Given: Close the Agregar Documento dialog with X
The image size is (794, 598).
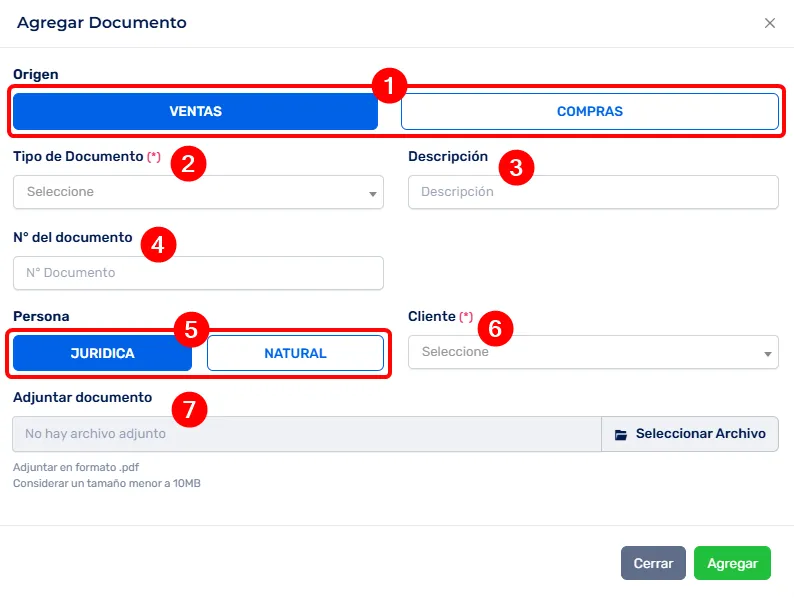Looking at the screenshot, I should coord(770,23).
